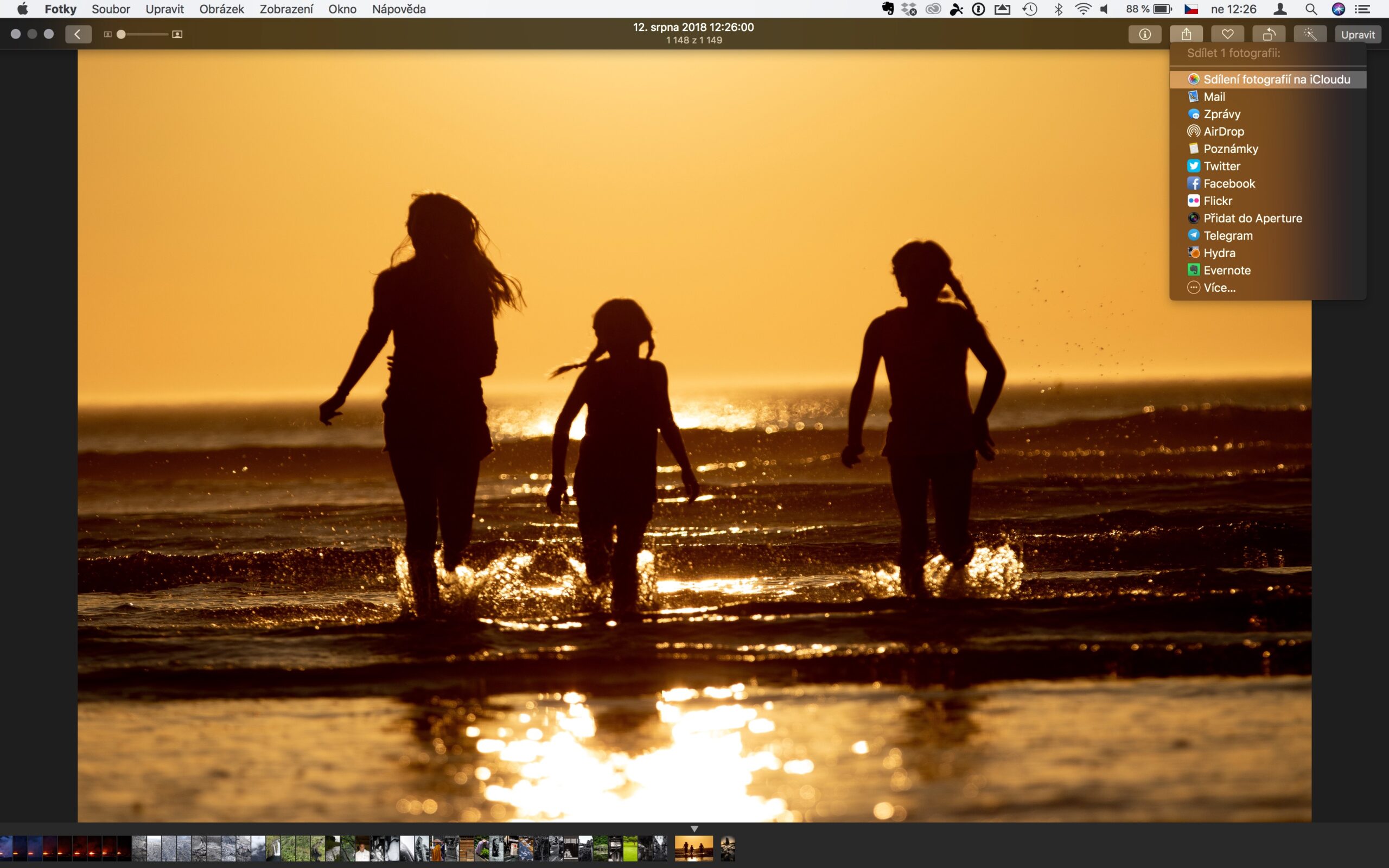Go back with the back arrow button
The width and height of the screenshot is (1389, 868).
tap(78, 34)
